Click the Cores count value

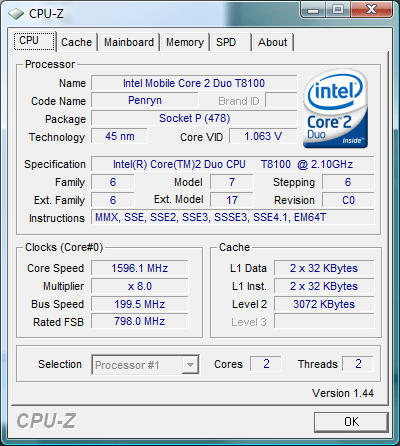(x=266, y=364)
